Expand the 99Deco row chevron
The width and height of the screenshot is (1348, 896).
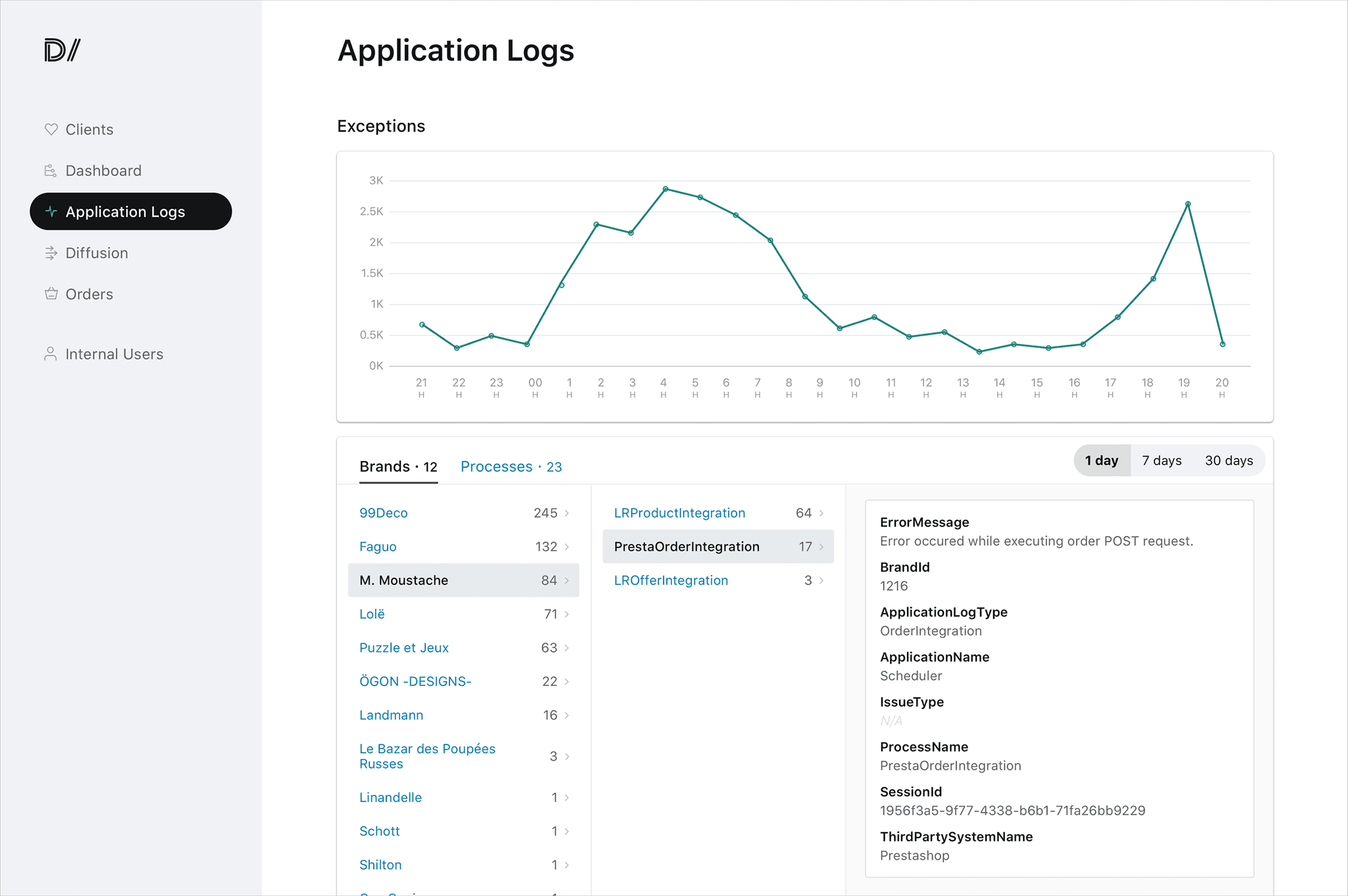(x=567, y=513)
